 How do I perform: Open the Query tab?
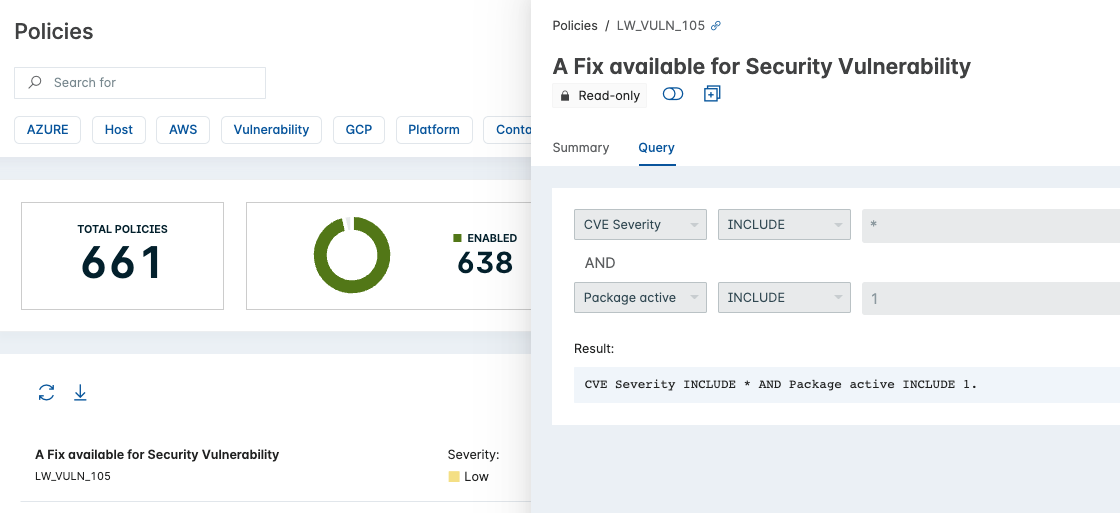(656, 148)
